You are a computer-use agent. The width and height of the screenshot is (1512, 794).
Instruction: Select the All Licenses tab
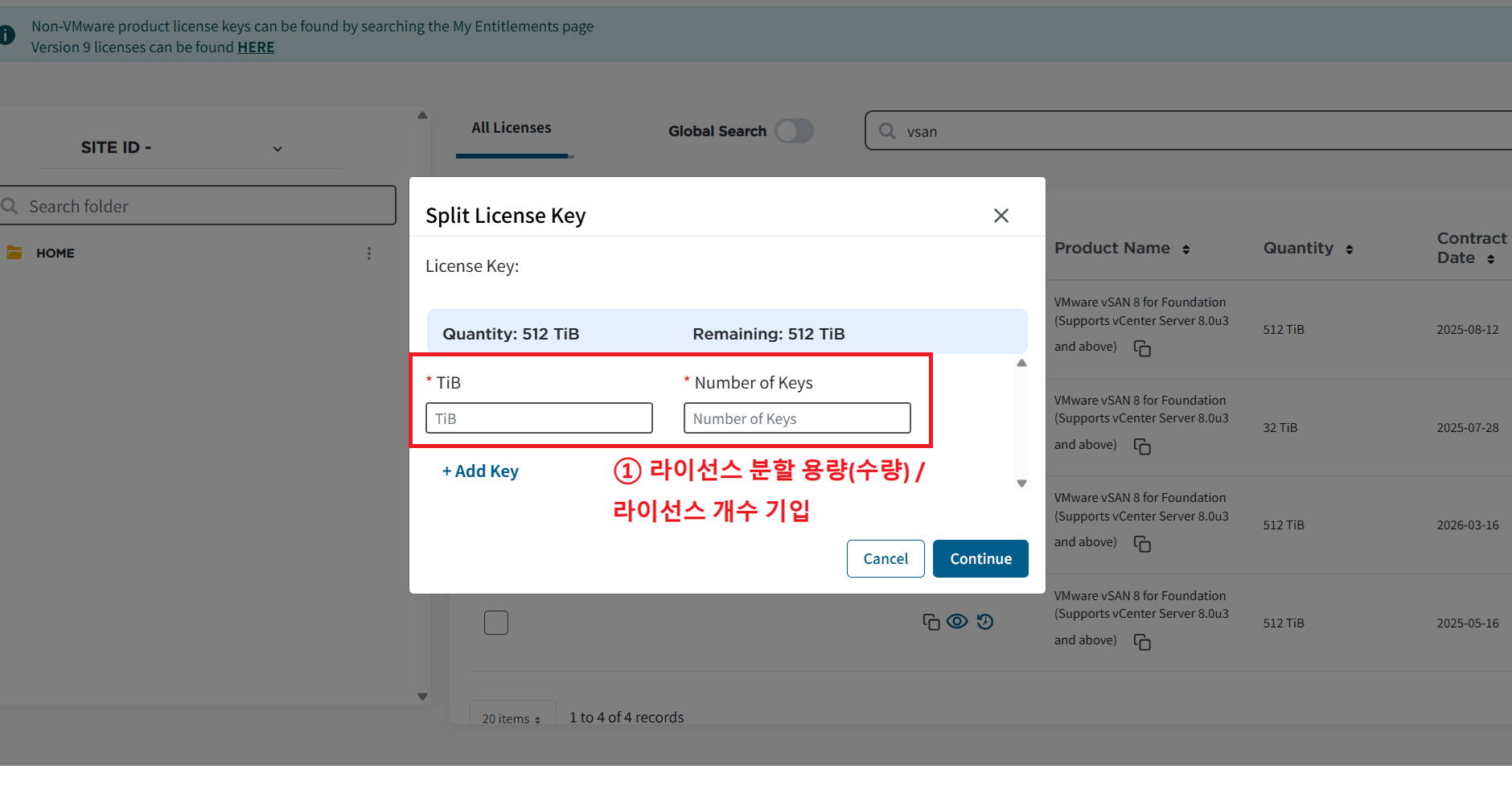tap(512, 128)
